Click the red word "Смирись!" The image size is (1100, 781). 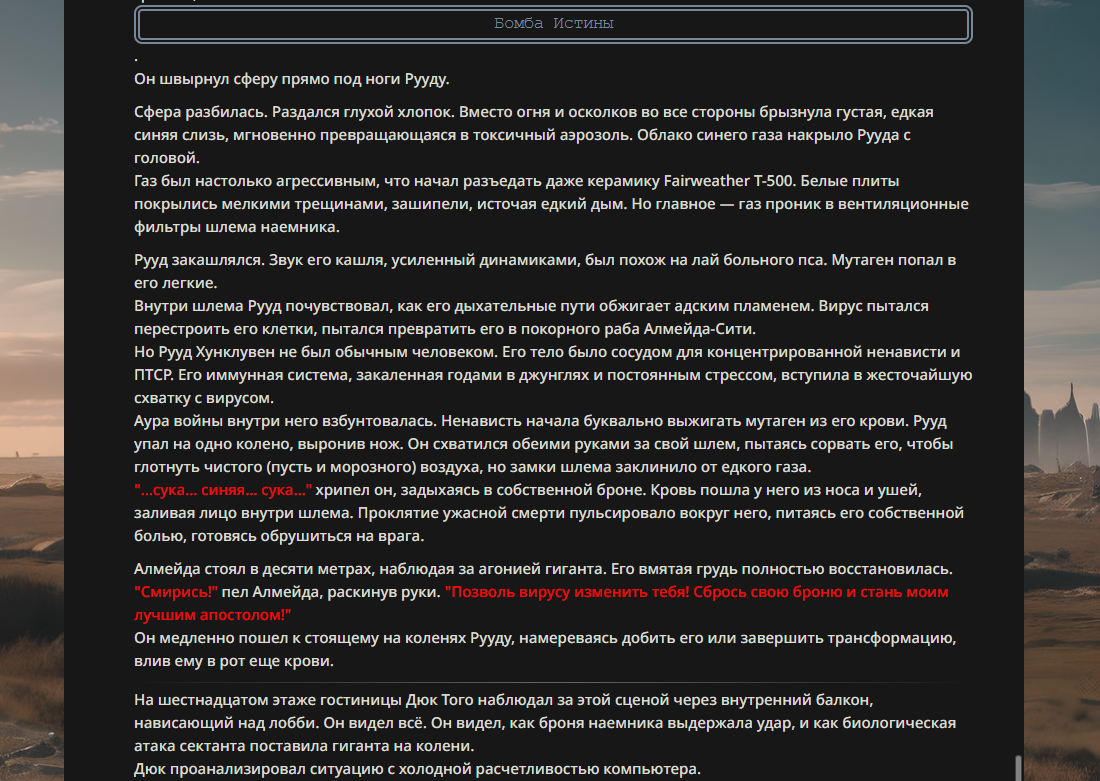click(x=176, y=592)
